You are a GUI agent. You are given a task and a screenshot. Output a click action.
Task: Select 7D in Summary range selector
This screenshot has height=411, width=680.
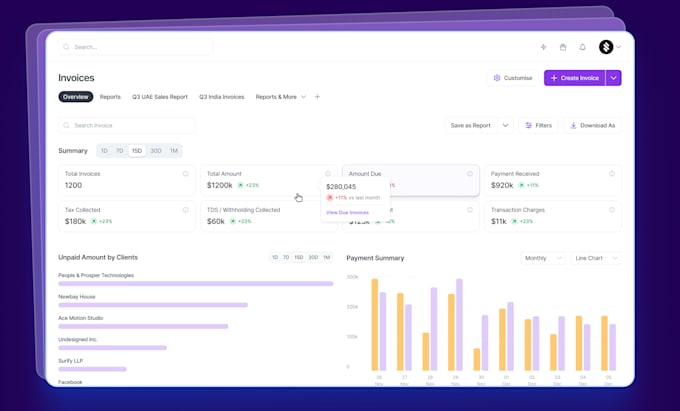tap(120, 151)
